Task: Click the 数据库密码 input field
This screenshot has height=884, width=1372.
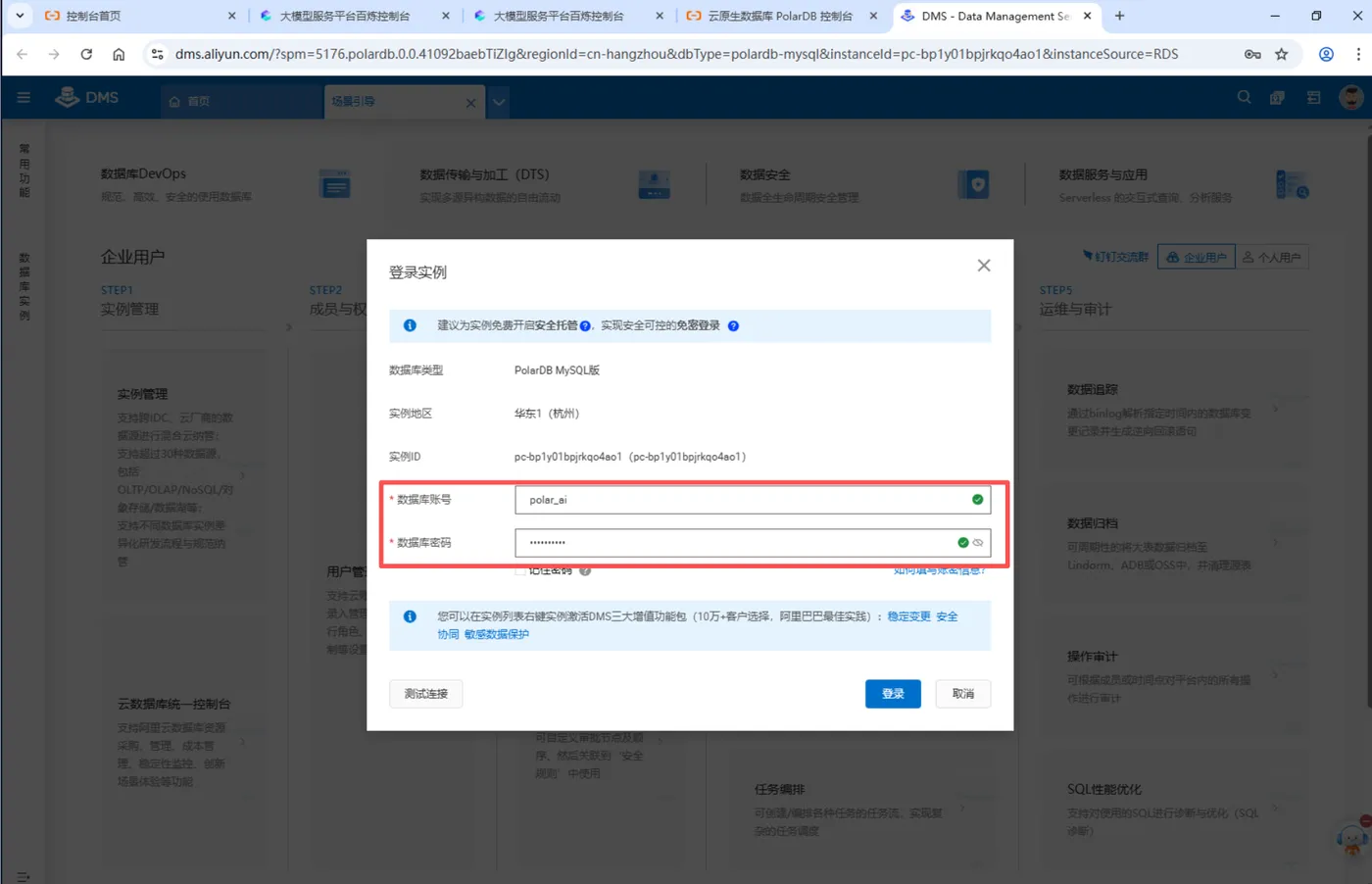Action: (753, 543)
